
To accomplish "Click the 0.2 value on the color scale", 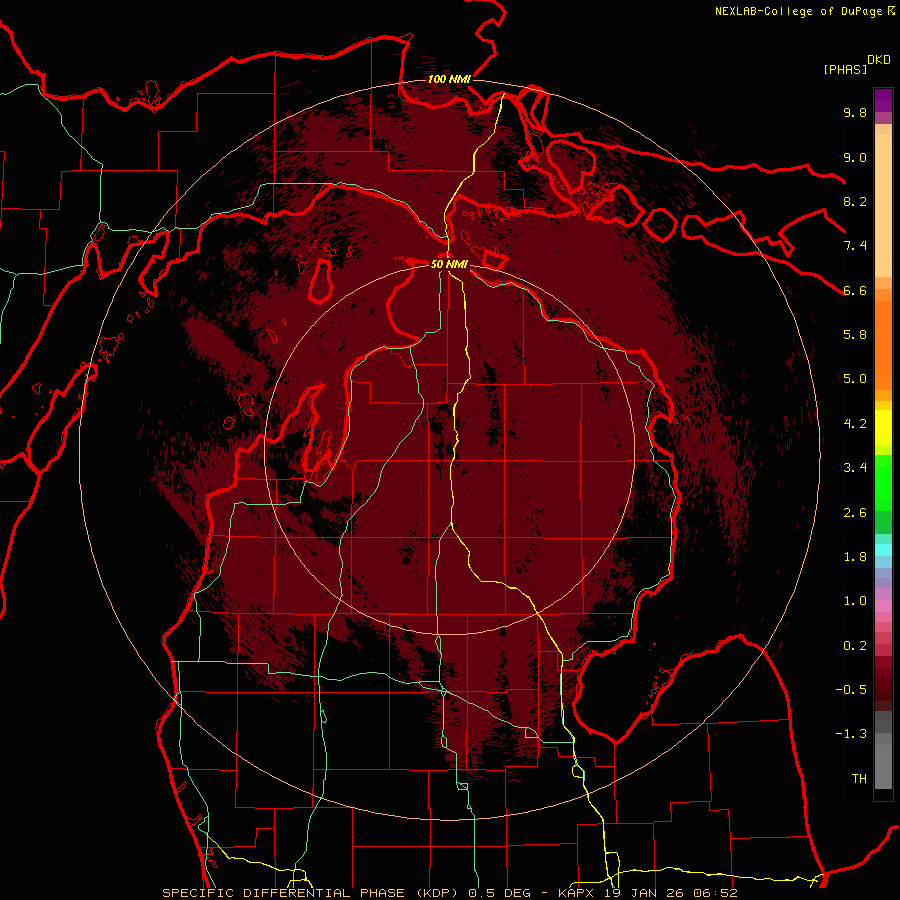I will click(855, 646).
